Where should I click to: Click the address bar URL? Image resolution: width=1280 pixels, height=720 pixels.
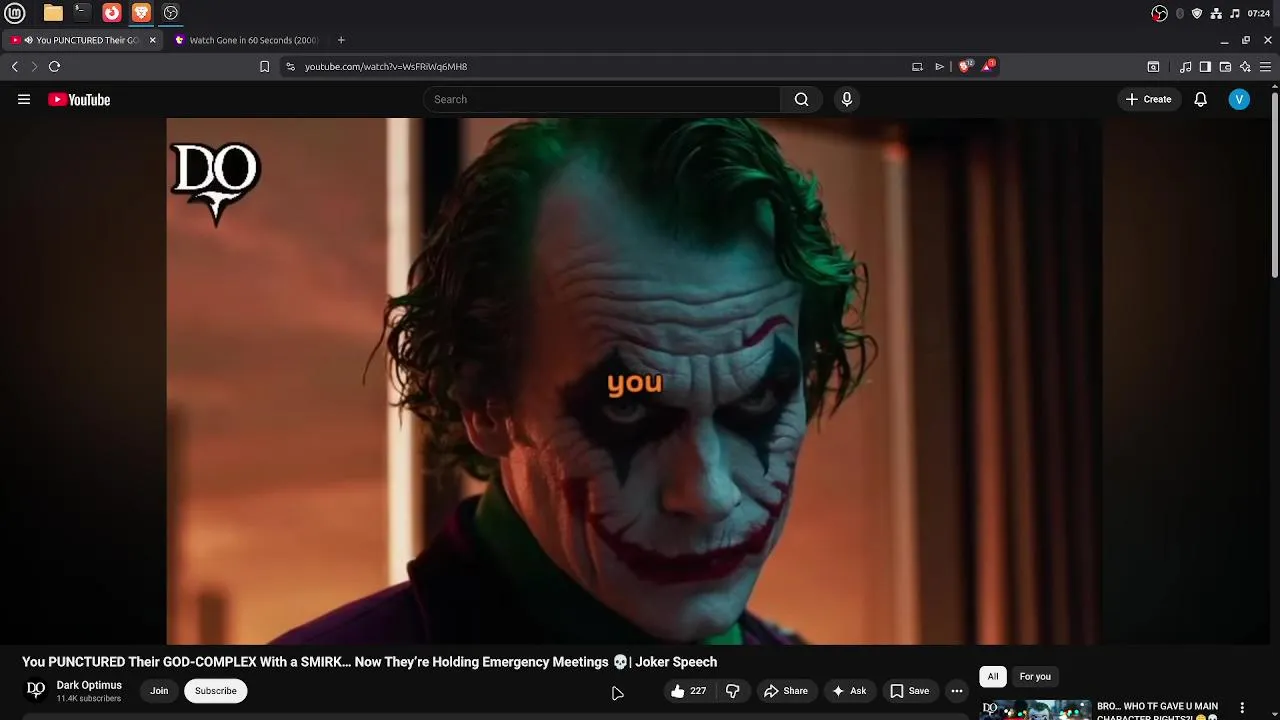[386, 66]
